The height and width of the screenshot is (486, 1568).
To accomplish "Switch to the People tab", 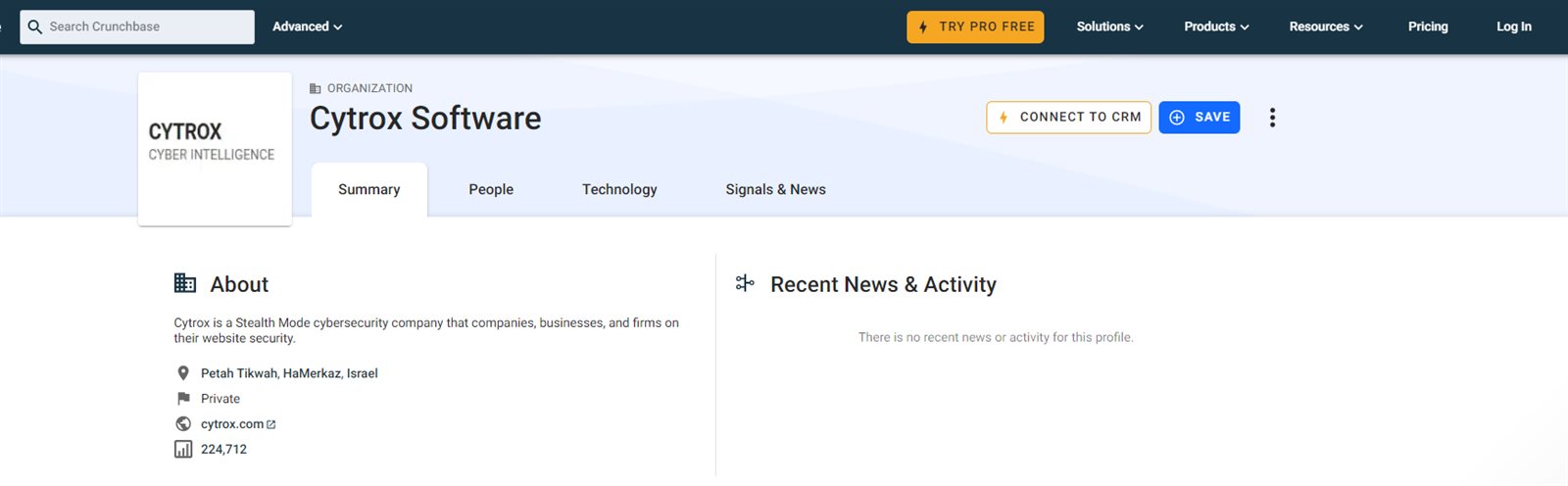I will tap(491, 189).
